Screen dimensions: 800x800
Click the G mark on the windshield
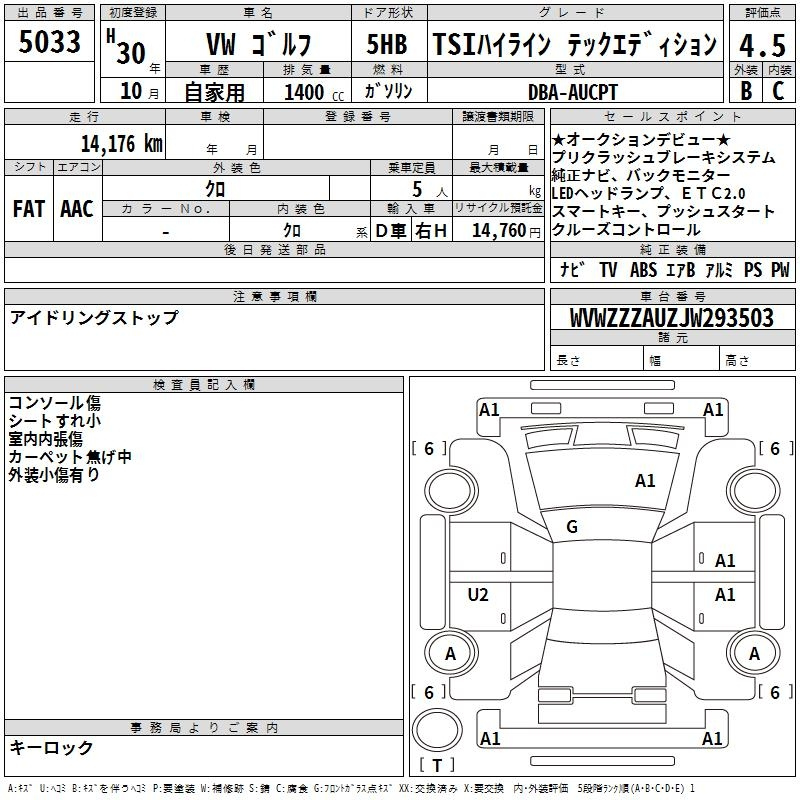point(572,527)
